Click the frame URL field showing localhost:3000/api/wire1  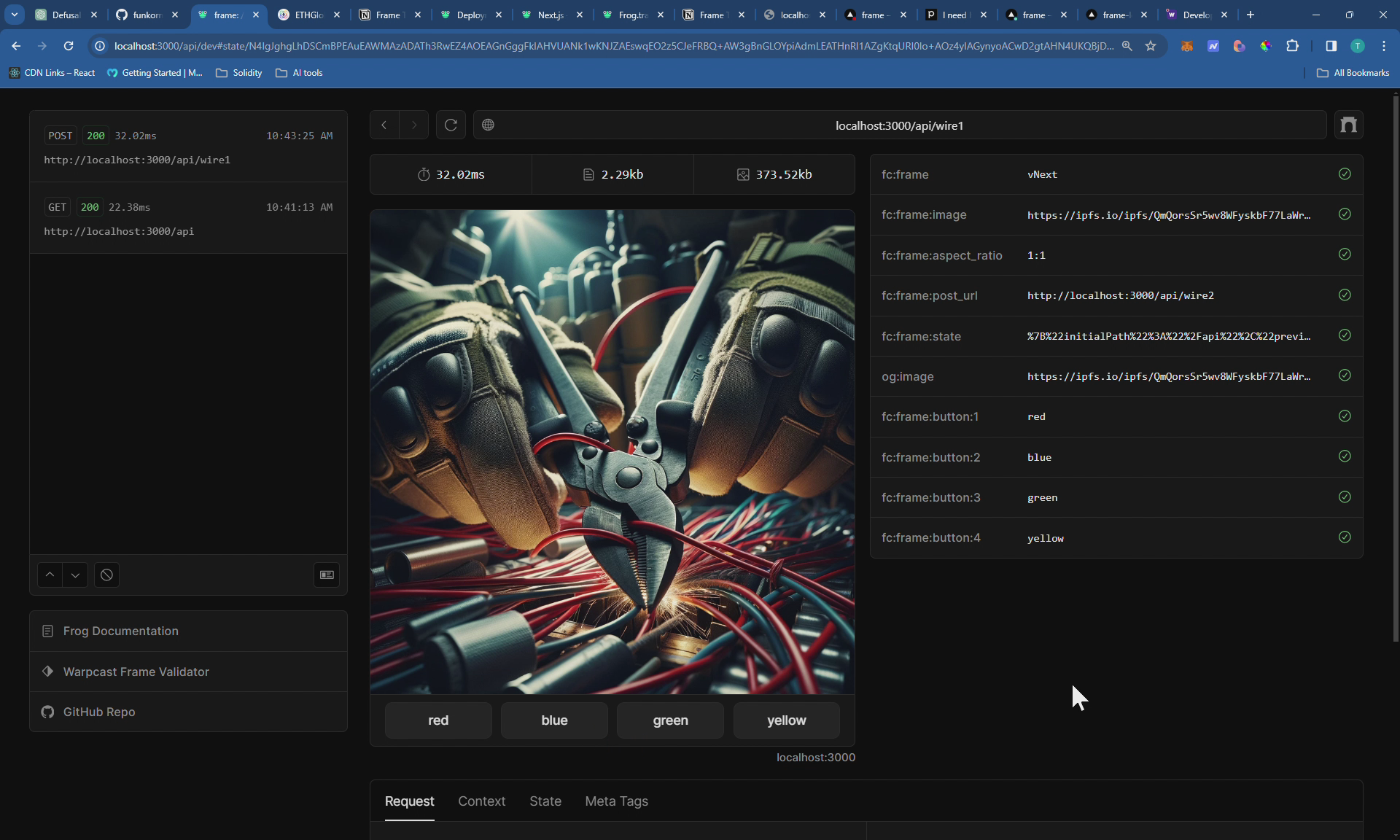click(899, 125)
